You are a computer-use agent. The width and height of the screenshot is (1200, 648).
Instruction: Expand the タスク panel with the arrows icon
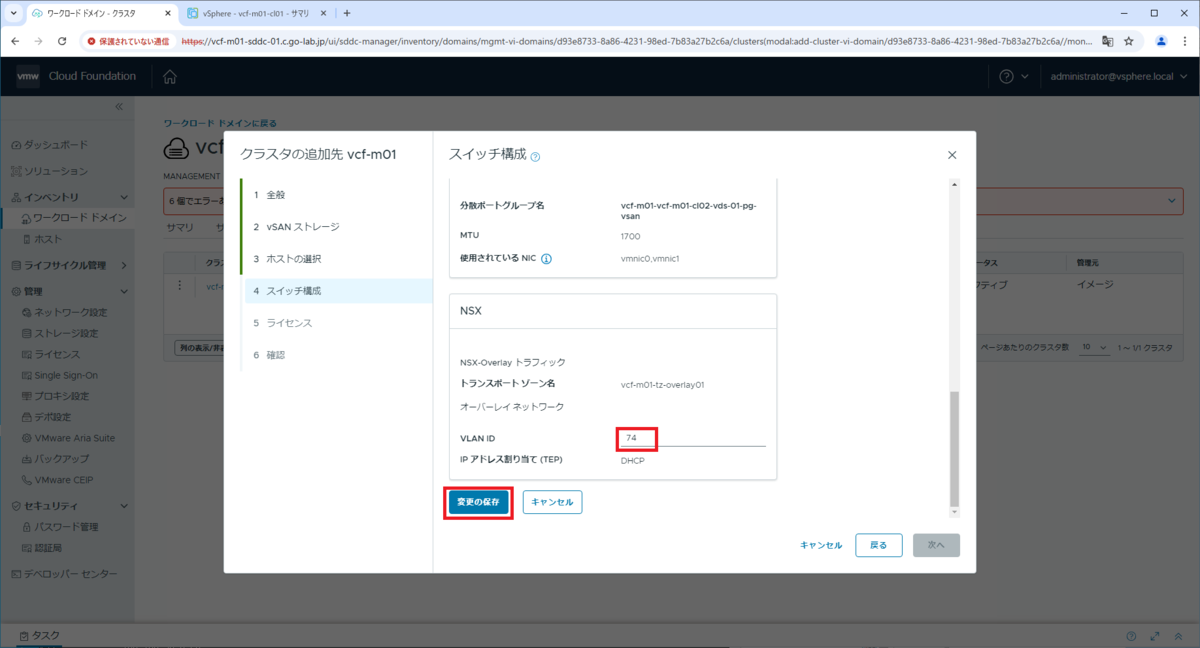pos(1155,636)
